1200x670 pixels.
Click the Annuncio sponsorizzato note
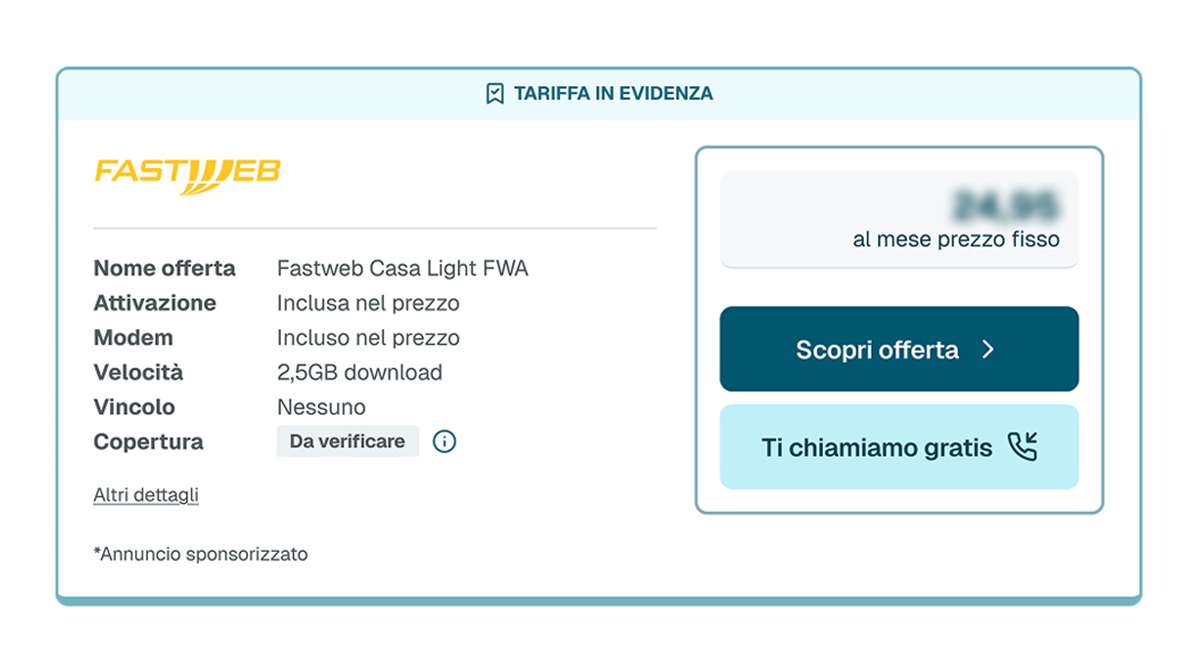click(x=201, y=553)
